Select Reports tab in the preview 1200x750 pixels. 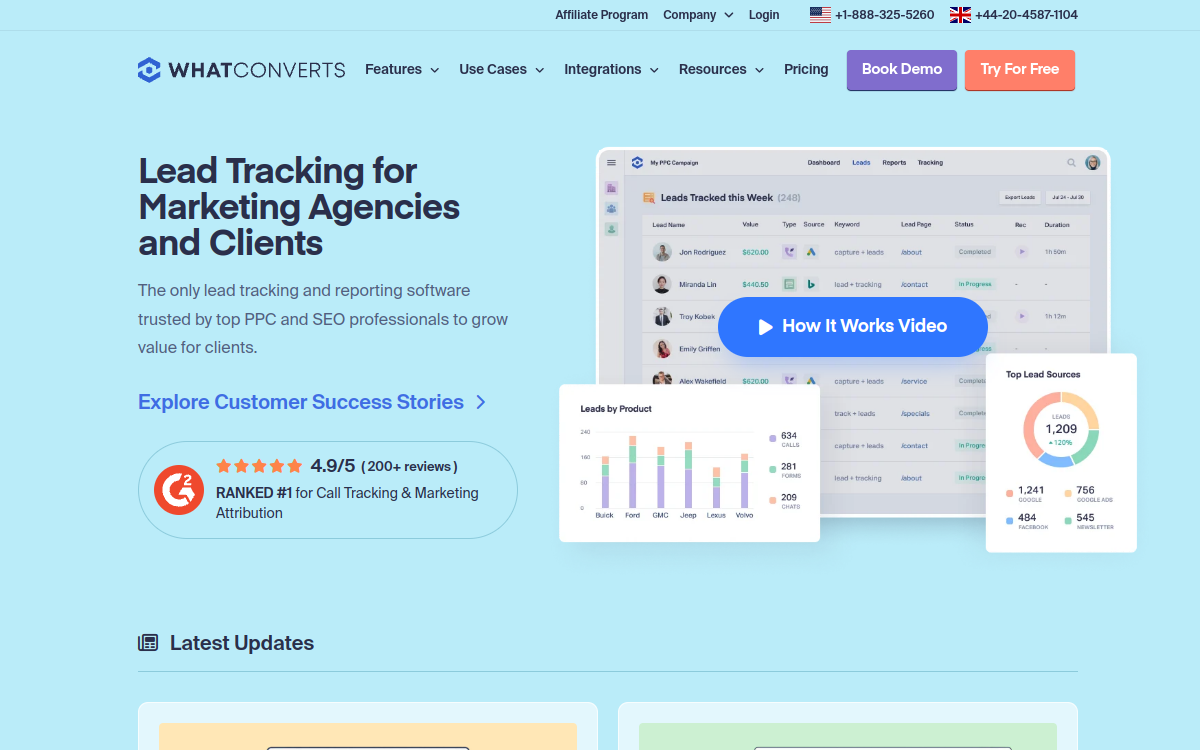point(894,163)
